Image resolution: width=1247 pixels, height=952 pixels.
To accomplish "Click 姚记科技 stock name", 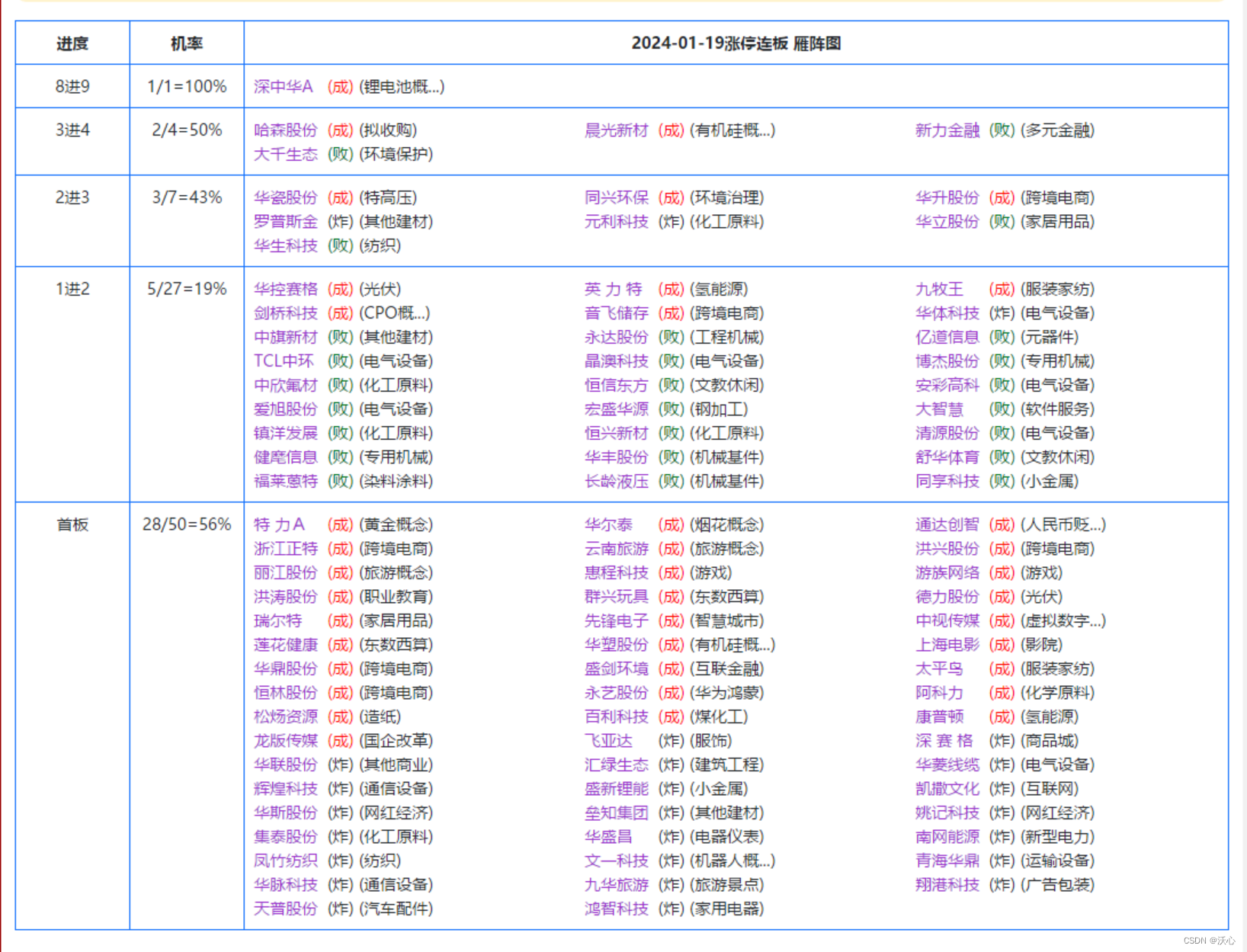I will point(947,813).
